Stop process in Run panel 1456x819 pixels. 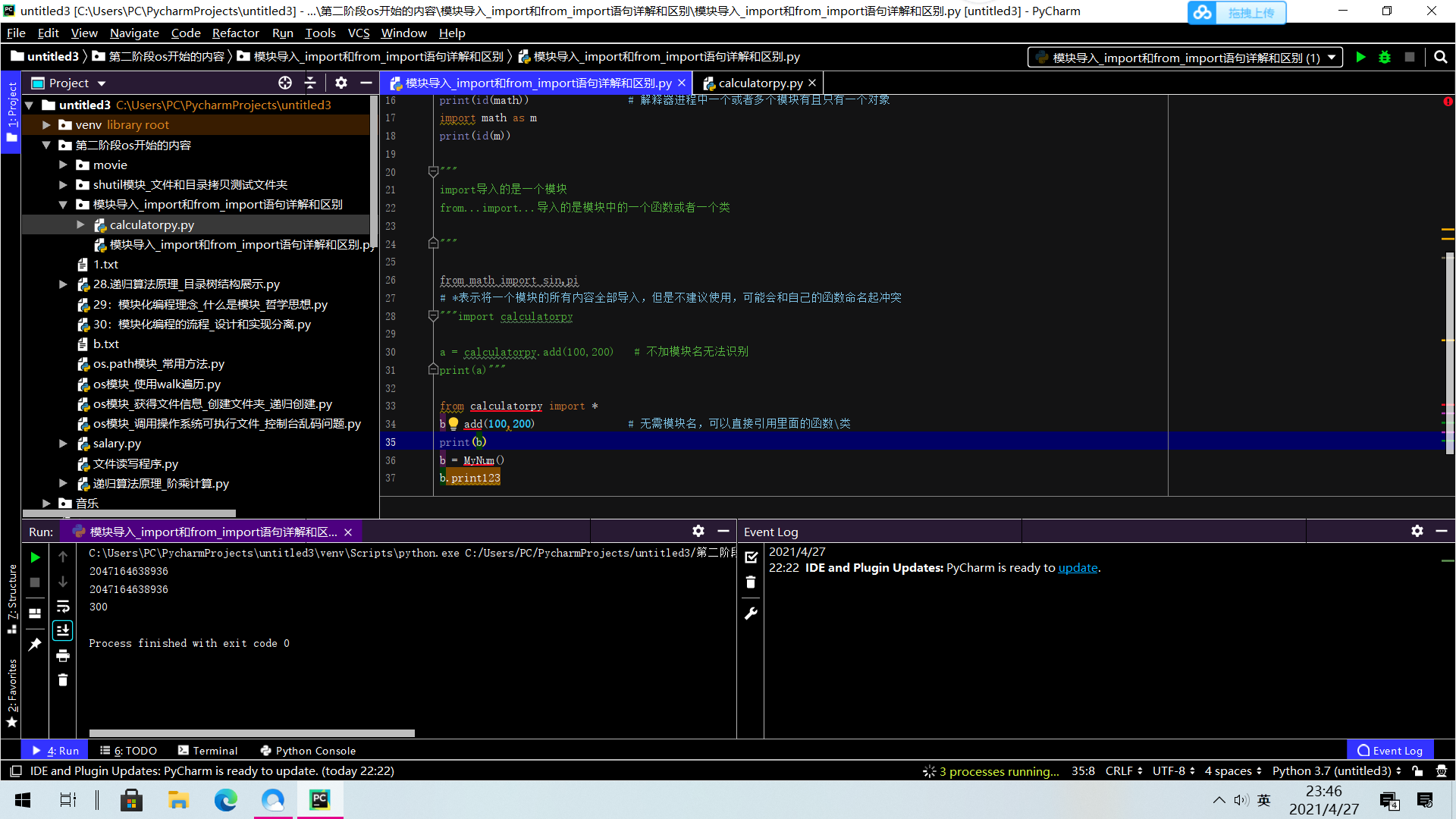35,582
